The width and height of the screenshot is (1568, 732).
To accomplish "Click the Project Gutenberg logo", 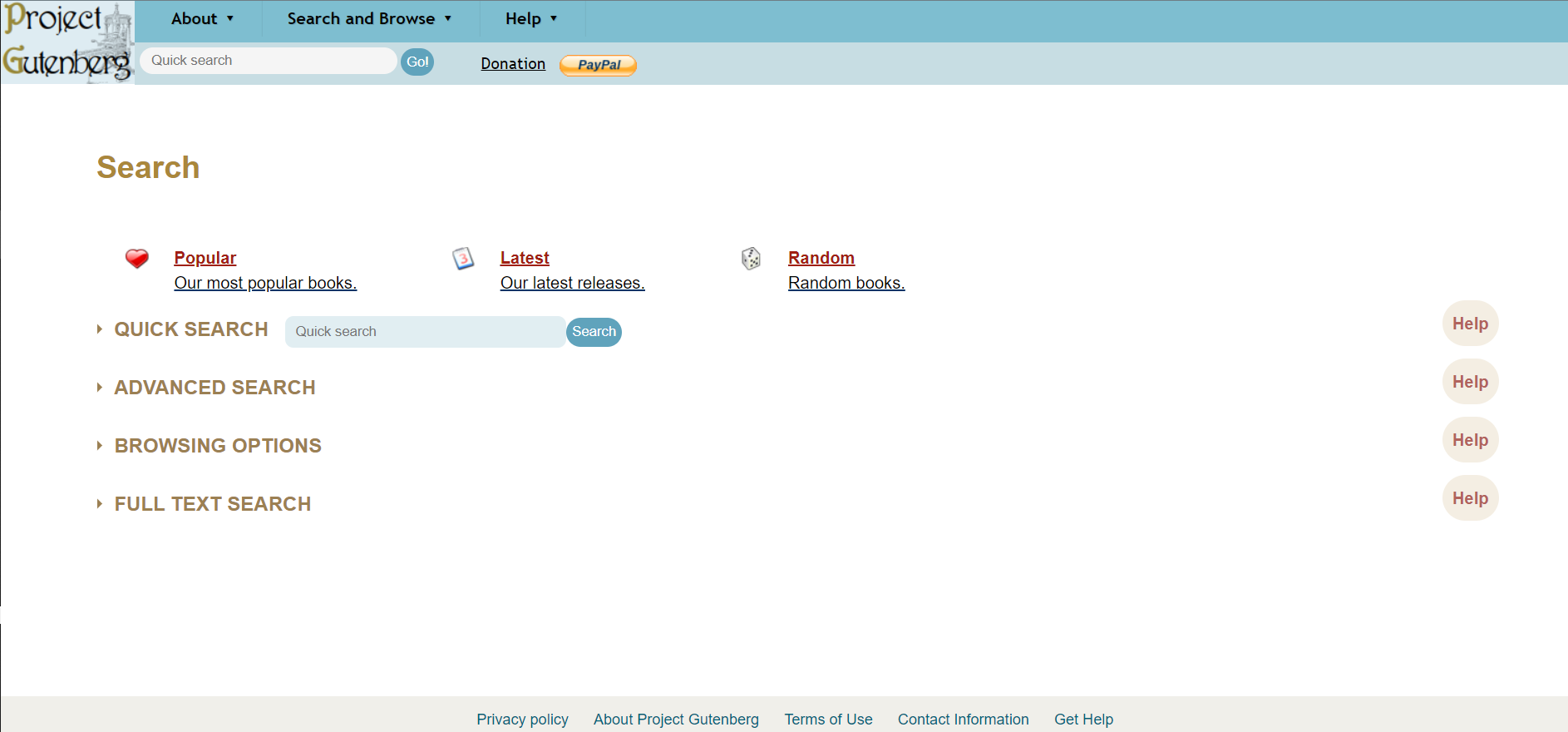I will (67, 42).
